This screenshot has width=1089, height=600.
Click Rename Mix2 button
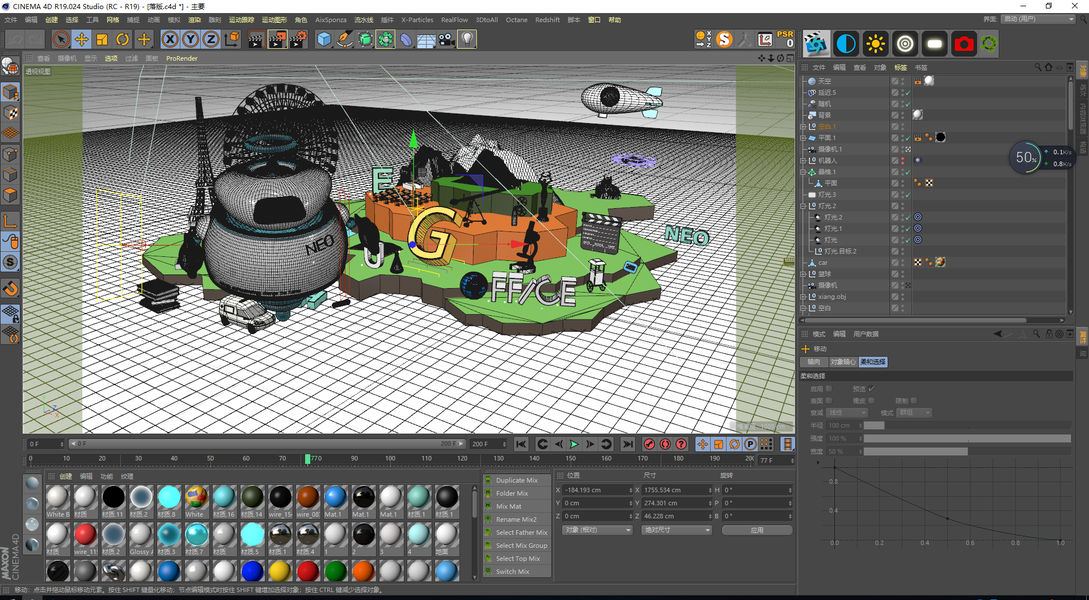(517, 519)
